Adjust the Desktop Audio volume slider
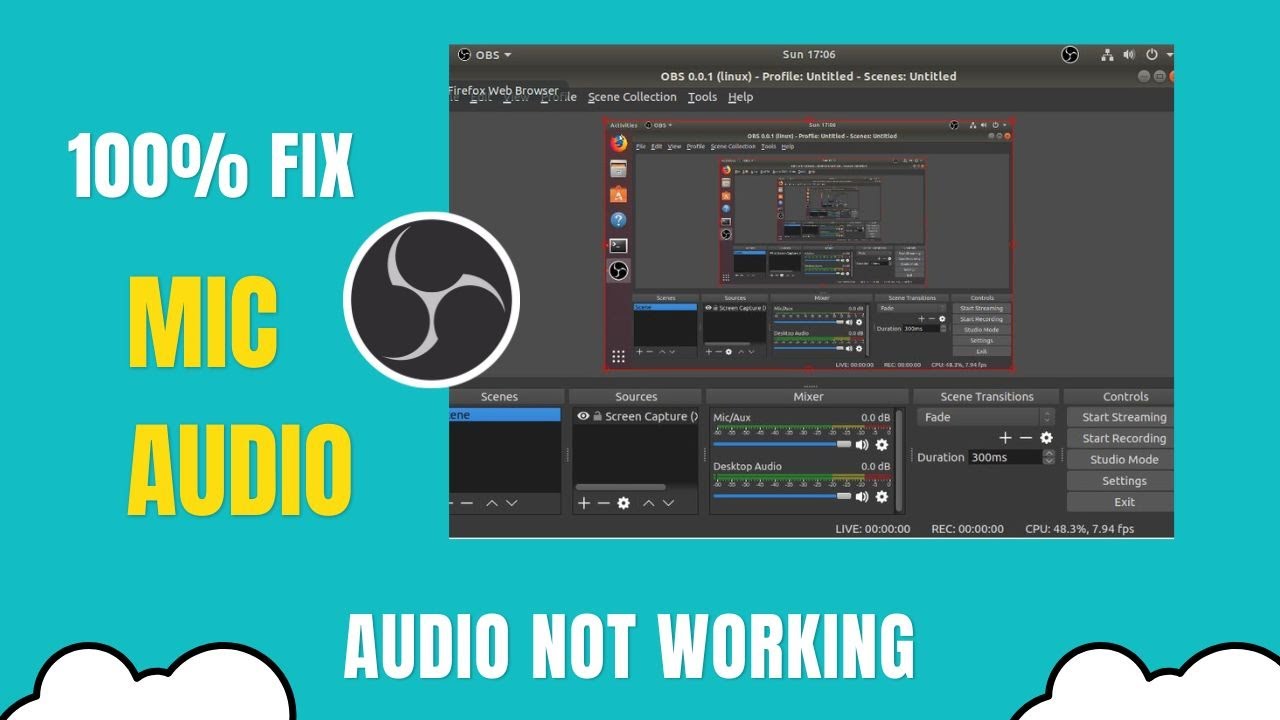1280x720 pixels. click(x=781, y=495)
